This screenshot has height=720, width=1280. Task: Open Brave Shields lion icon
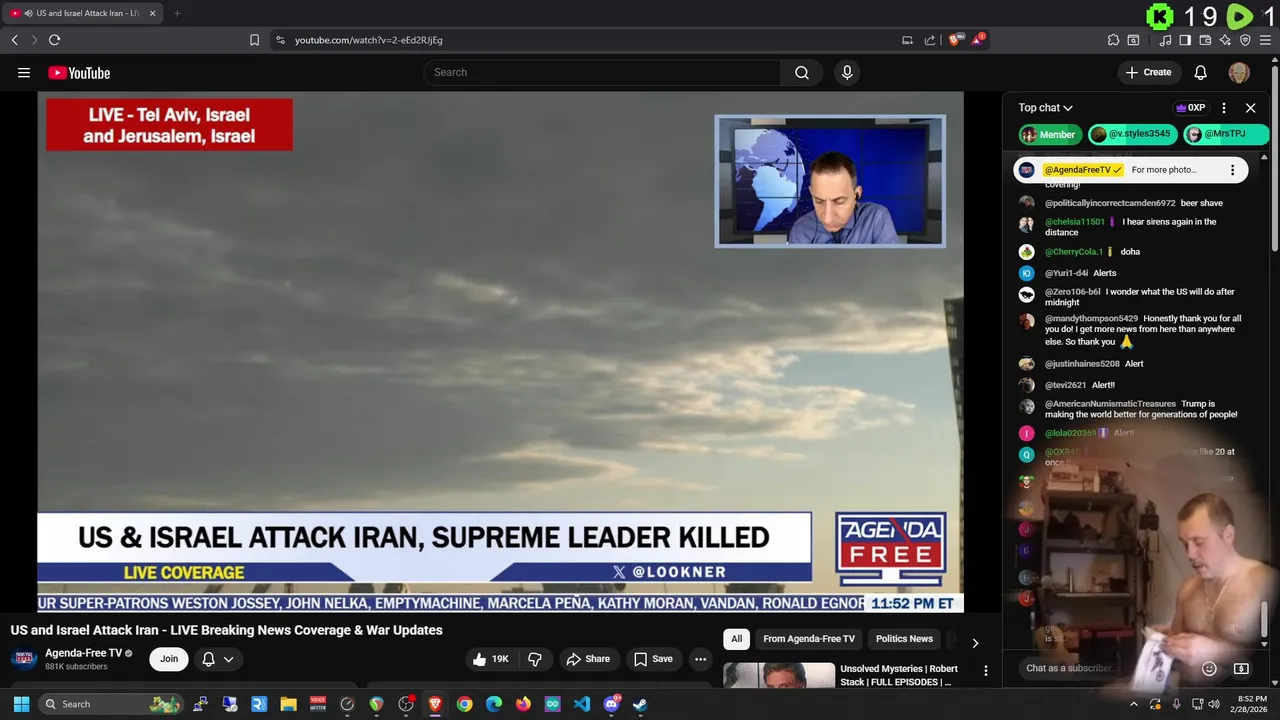click(x=954, y=40)
